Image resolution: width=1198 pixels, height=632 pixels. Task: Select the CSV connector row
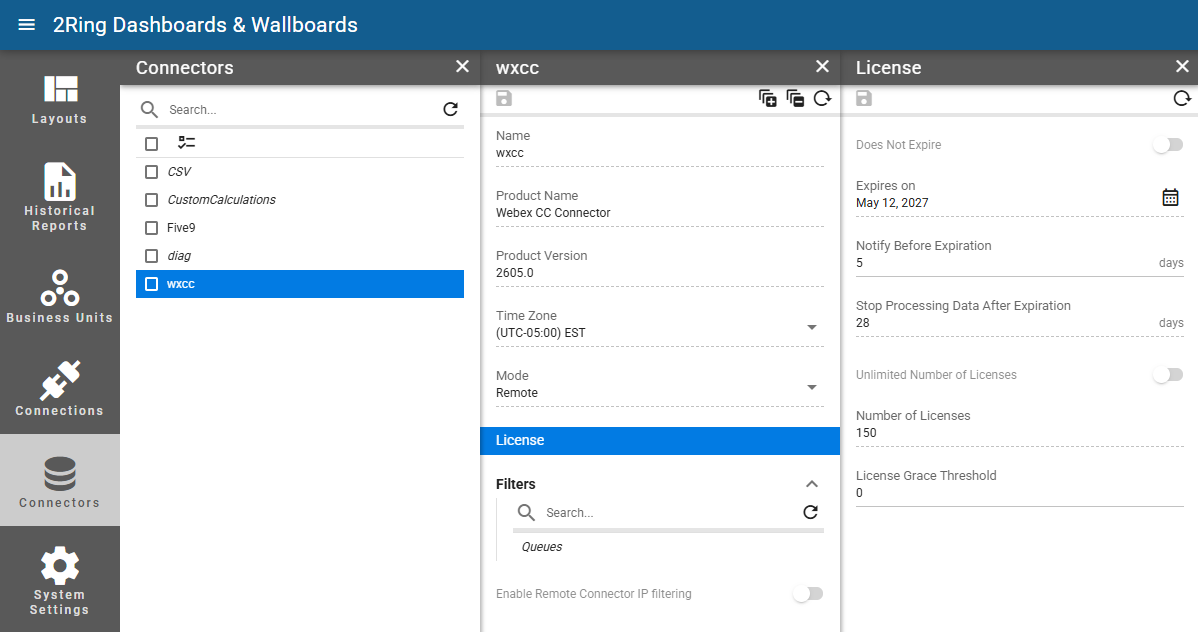[x=300, y=172]
